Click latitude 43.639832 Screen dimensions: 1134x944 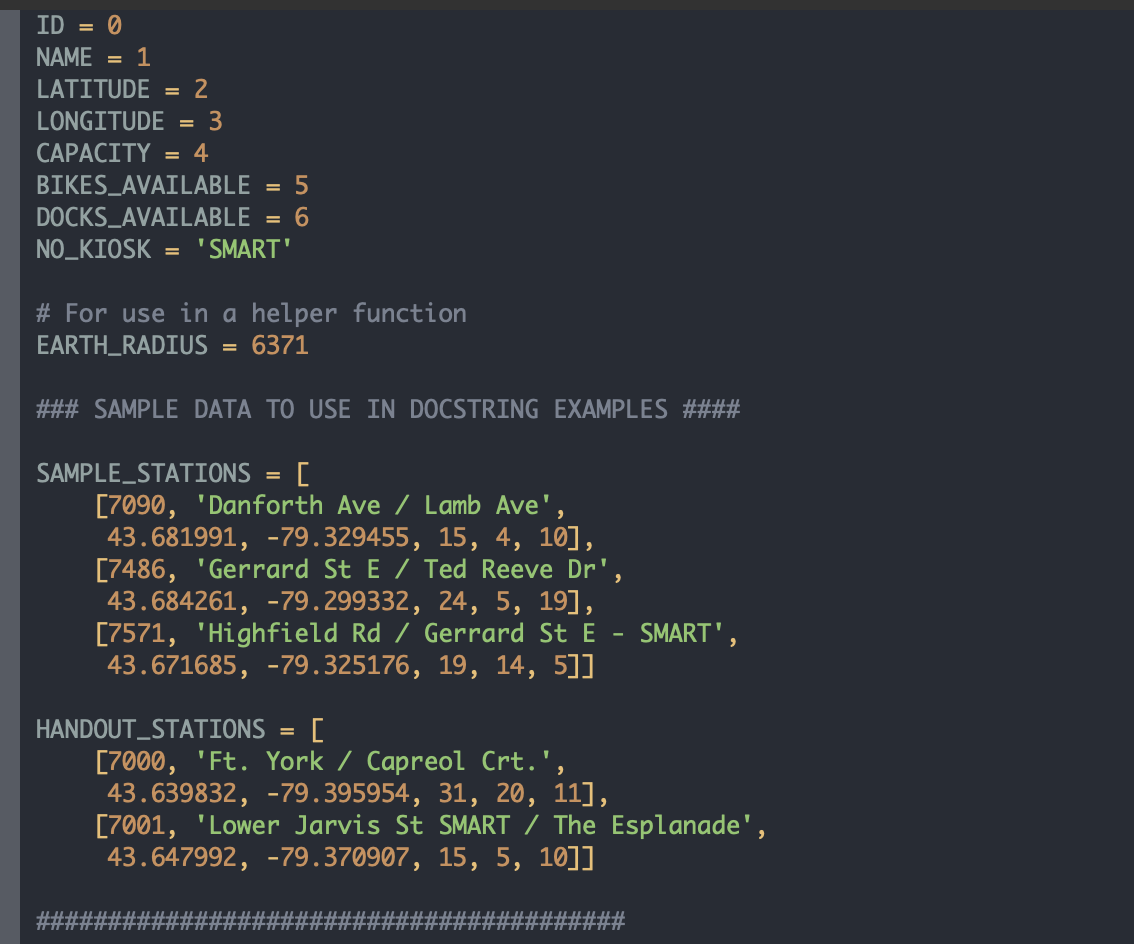(x=172, y=793)
